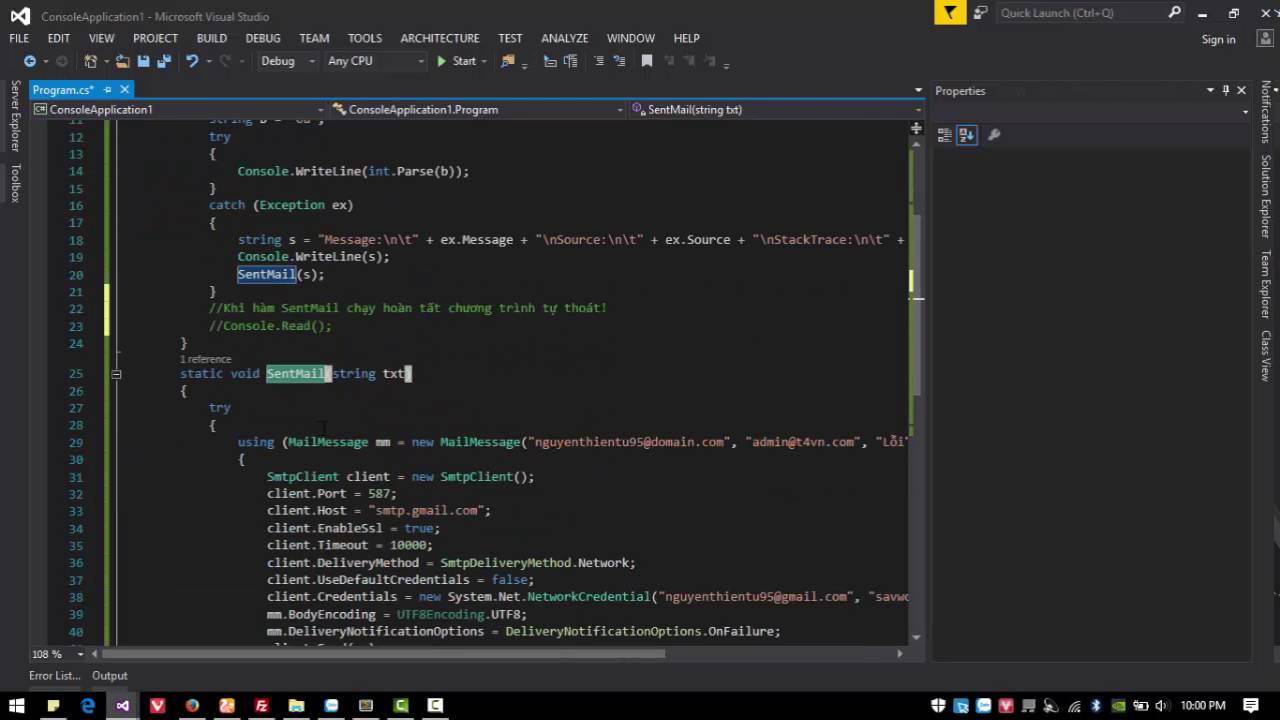Open the ConsoleApplication1.Program type dropdown

pos(620,110)
